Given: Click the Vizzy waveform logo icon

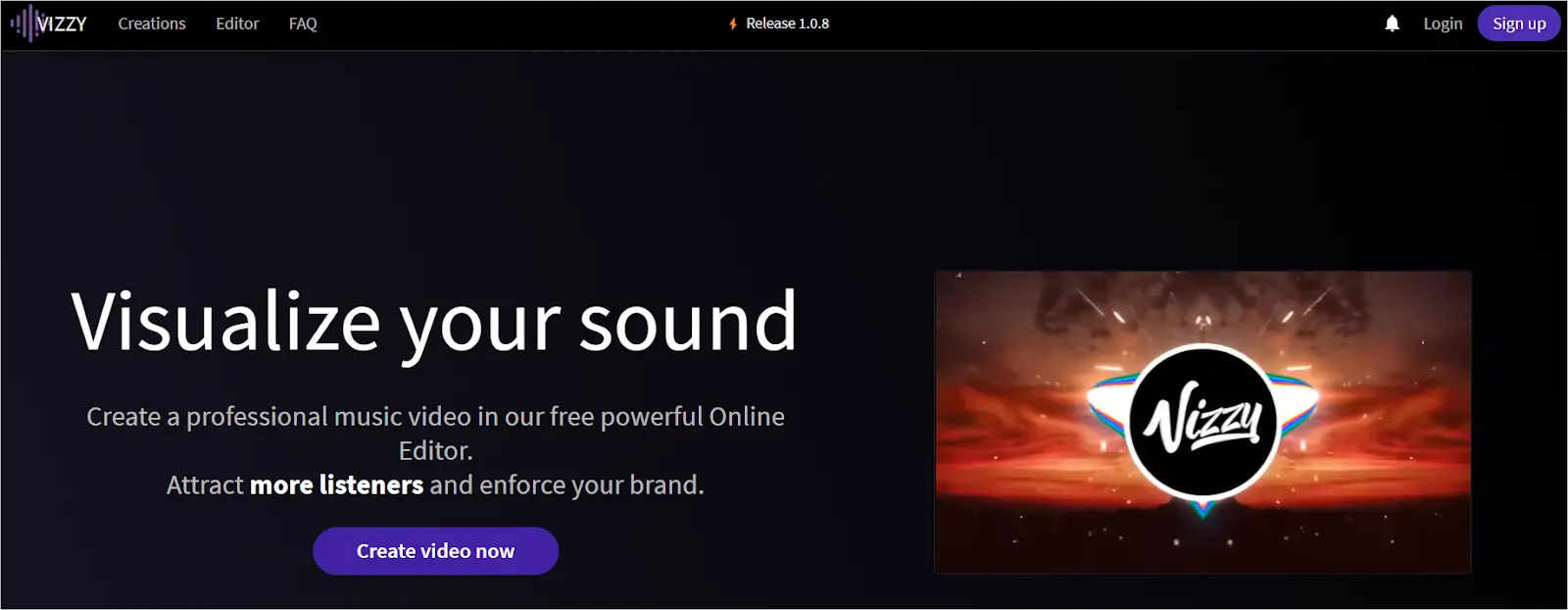Looking at the screenshot, I should coord(26,24).
